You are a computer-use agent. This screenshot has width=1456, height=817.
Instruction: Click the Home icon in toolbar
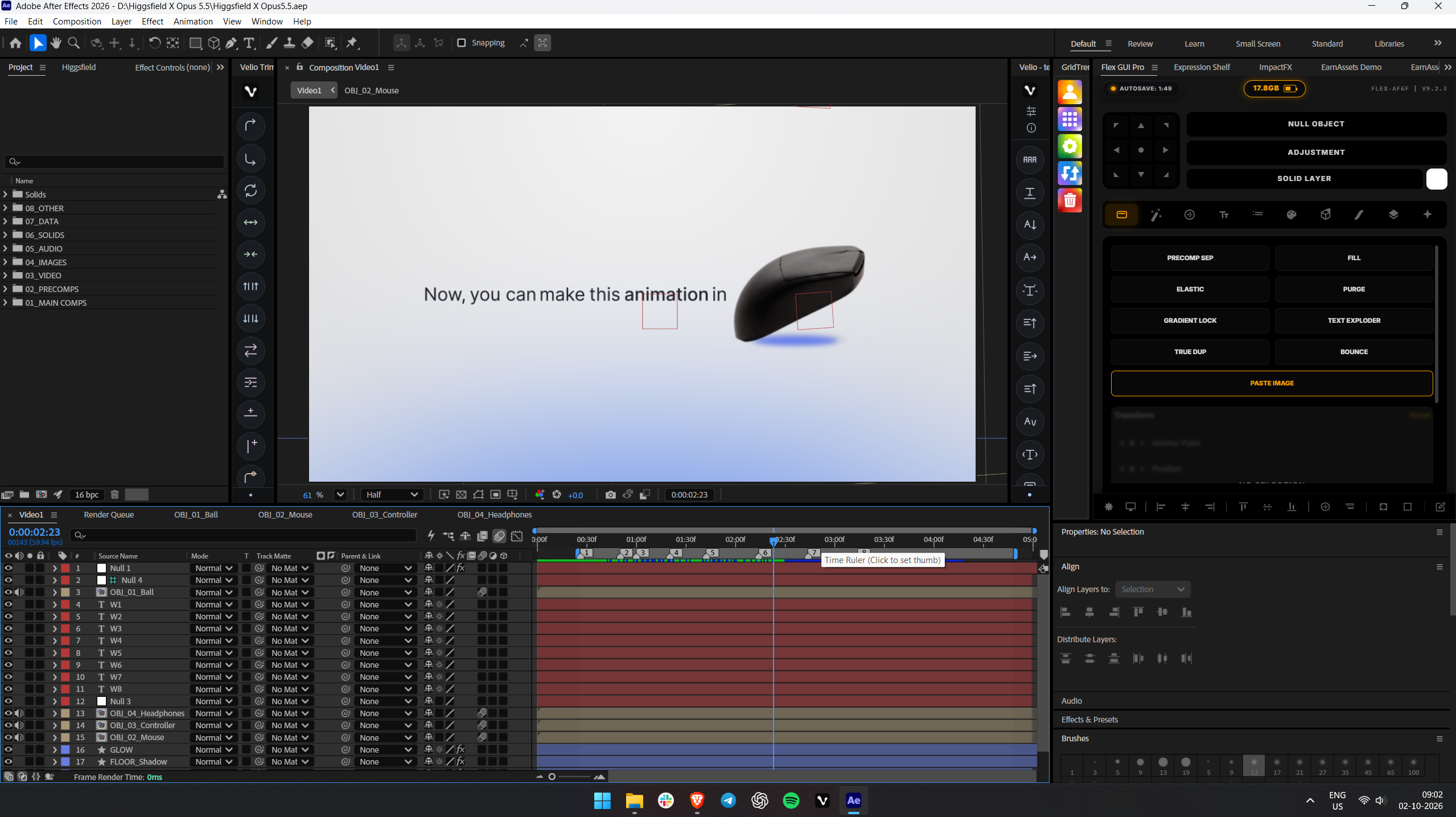[15, 43]
